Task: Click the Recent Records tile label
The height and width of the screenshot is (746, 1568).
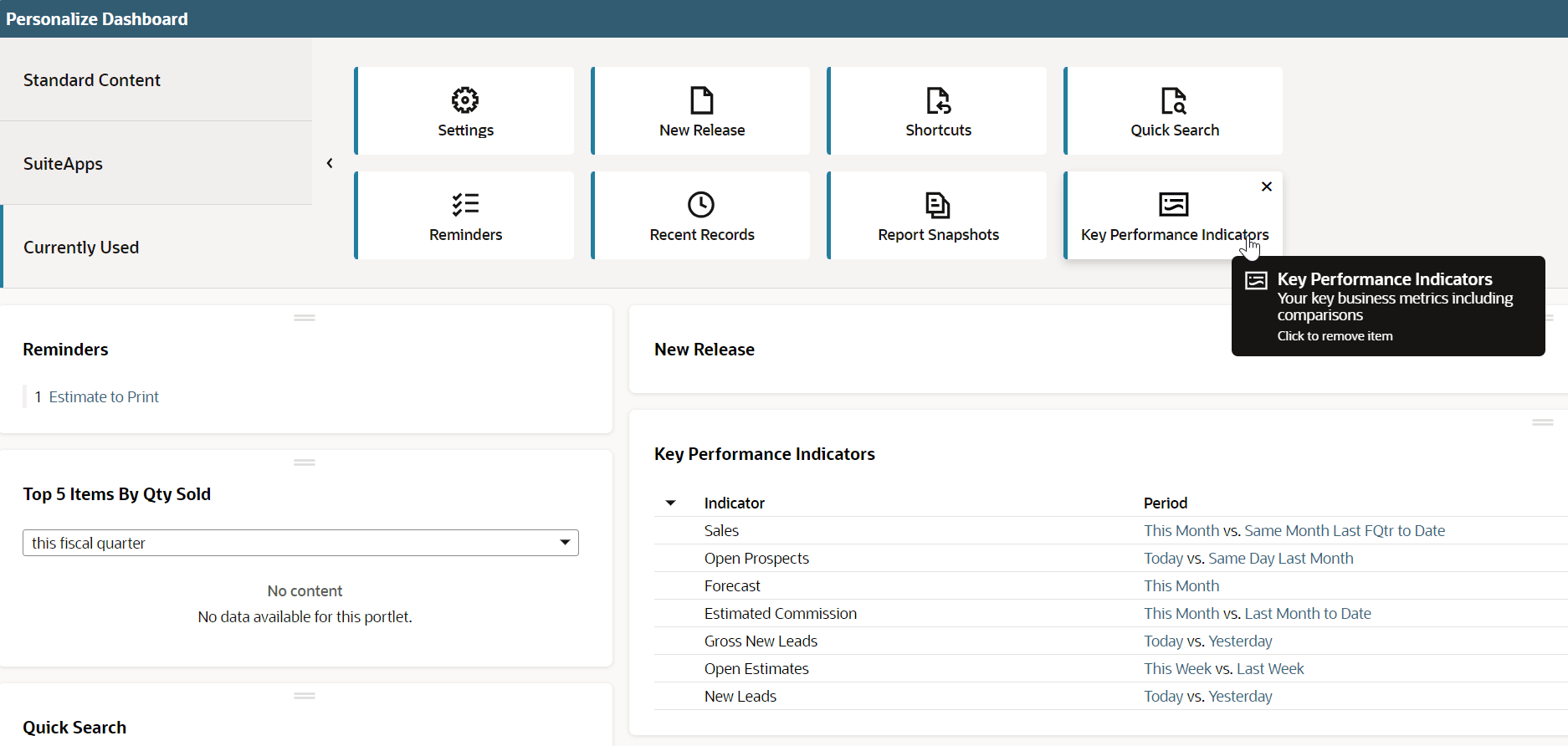Action: click(x=702, y=235)
